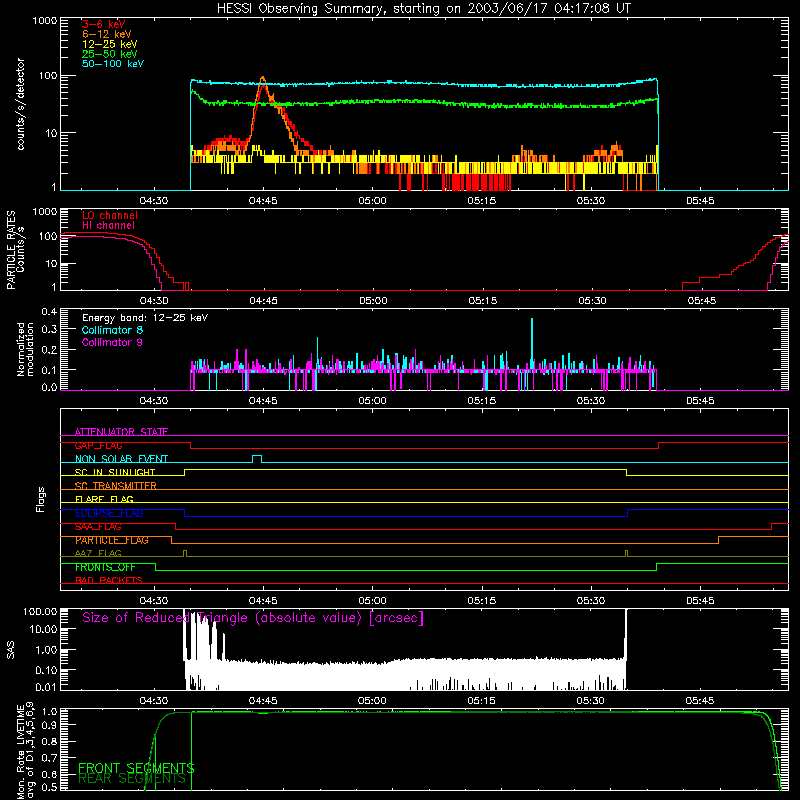Select the ATTENUATOR_STATE flag label
Viewport: 800px width, 800px height.
121,432
